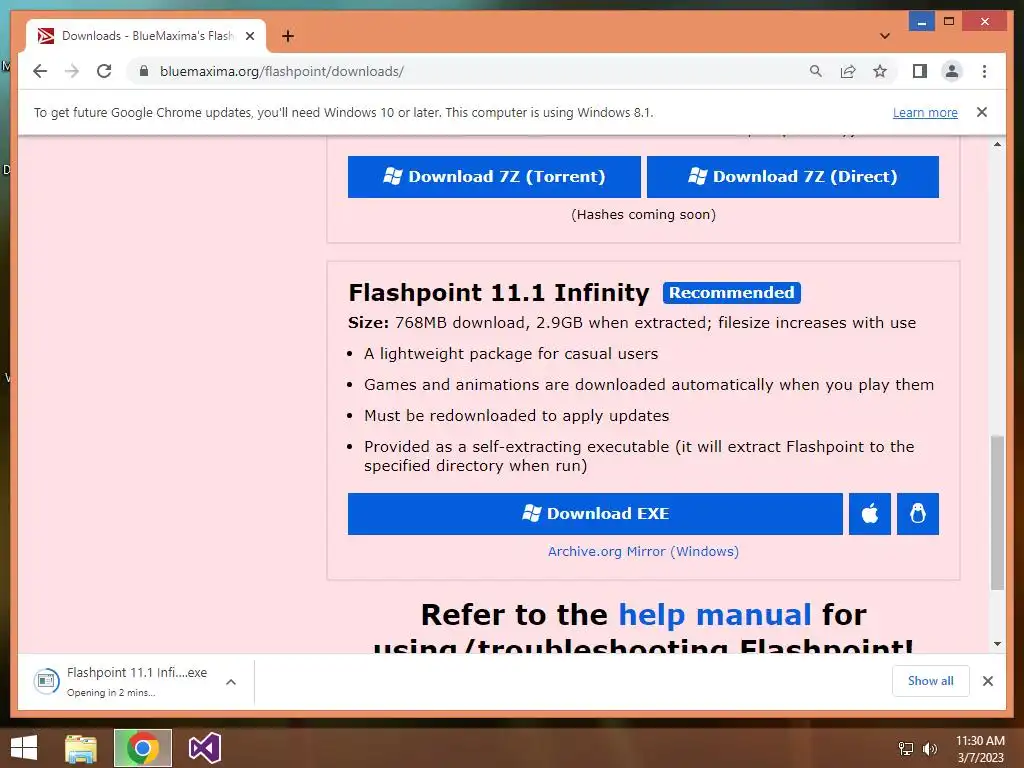Open Chrome's three-dot menu
1024x768 pixels.
click(984, 71)
